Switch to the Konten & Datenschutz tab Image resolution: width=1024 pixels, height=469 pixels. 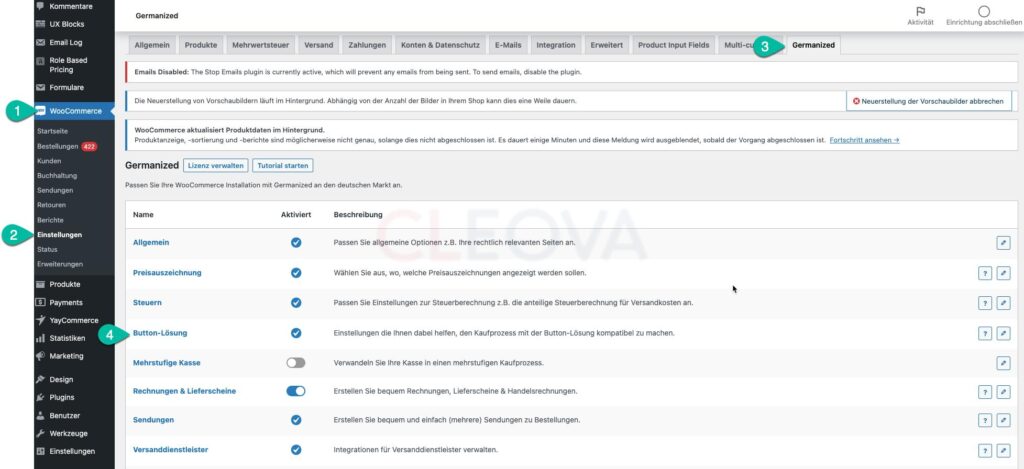coord(441,45)
